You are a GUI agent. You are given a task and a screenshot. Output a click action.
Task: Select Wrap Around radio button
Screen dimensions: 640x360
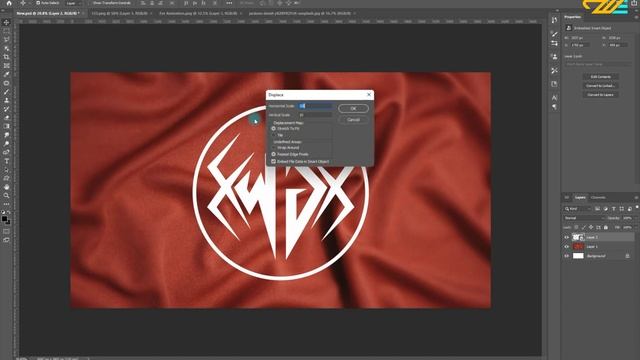pos(273,148)
